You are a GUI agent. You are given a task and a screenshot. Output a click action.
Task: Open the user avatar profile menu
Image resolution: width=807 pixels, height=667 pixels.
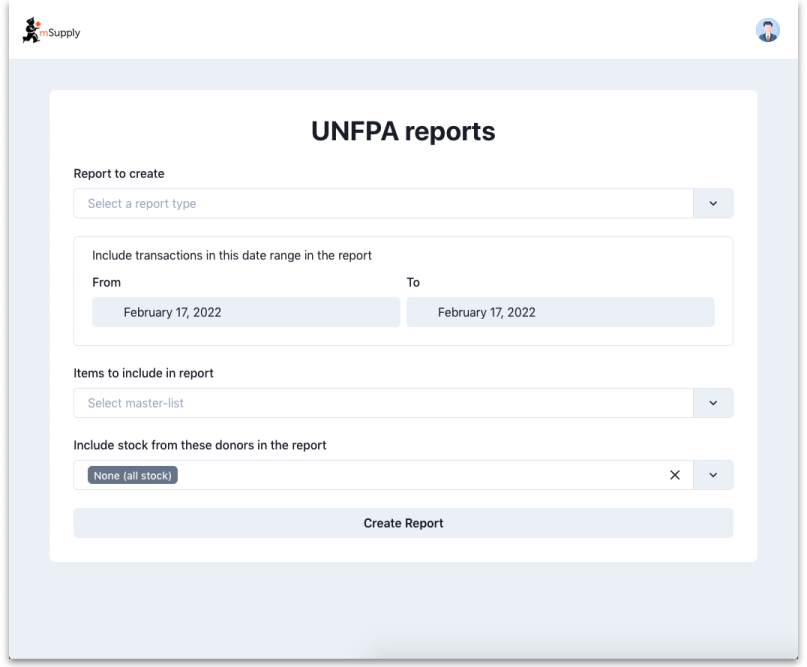767,30
